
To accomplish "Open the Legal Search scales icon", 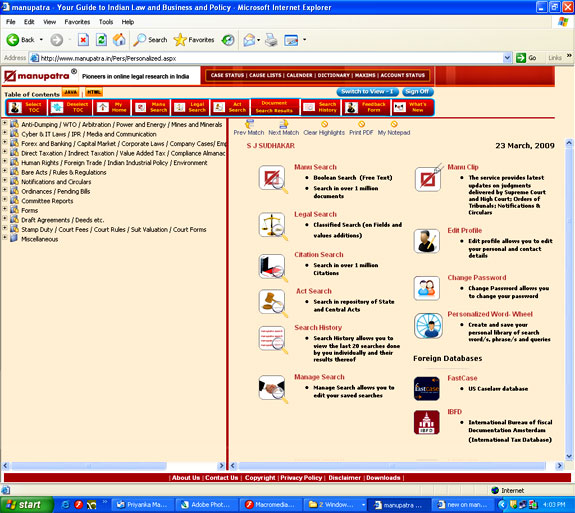I will (x=273, y=226).
